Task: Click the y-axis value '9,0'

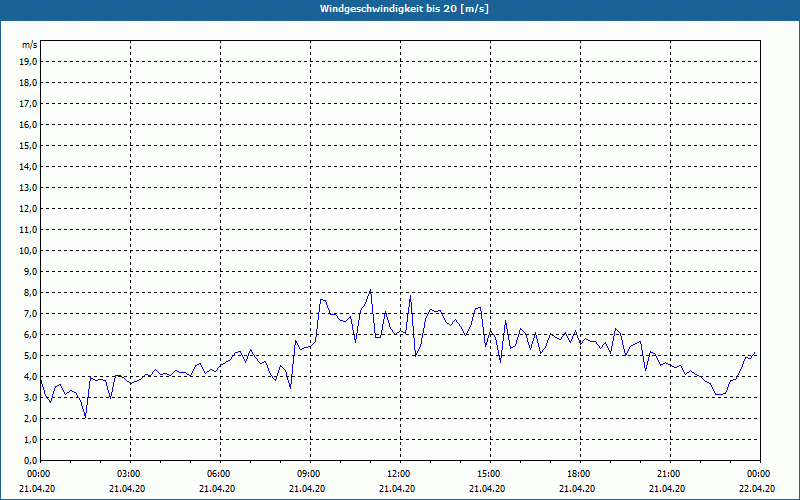Action: coord(31,271)
